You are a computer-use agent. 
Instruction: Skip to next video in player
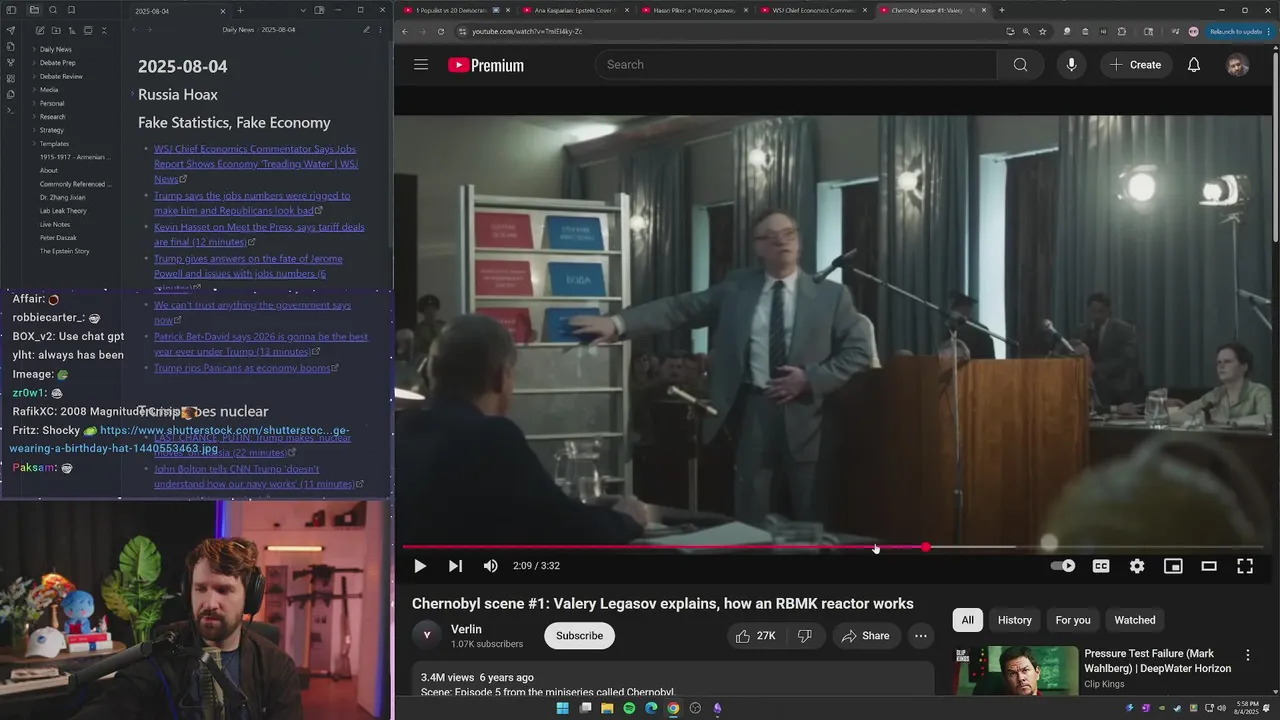tap(455, 566)
